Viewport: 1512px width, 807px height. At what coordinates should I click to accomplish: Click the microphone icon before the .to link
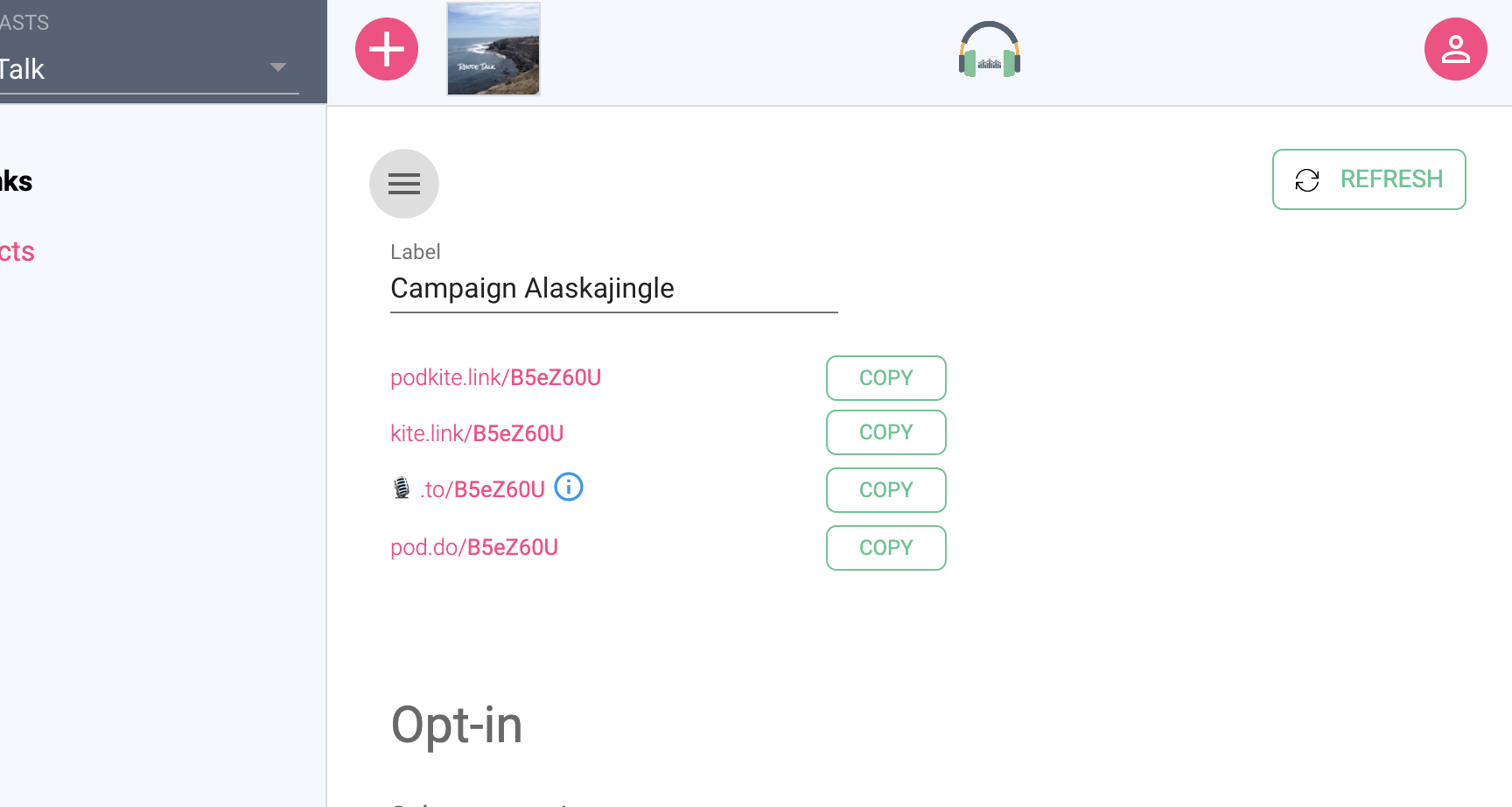tap(402, 487)
